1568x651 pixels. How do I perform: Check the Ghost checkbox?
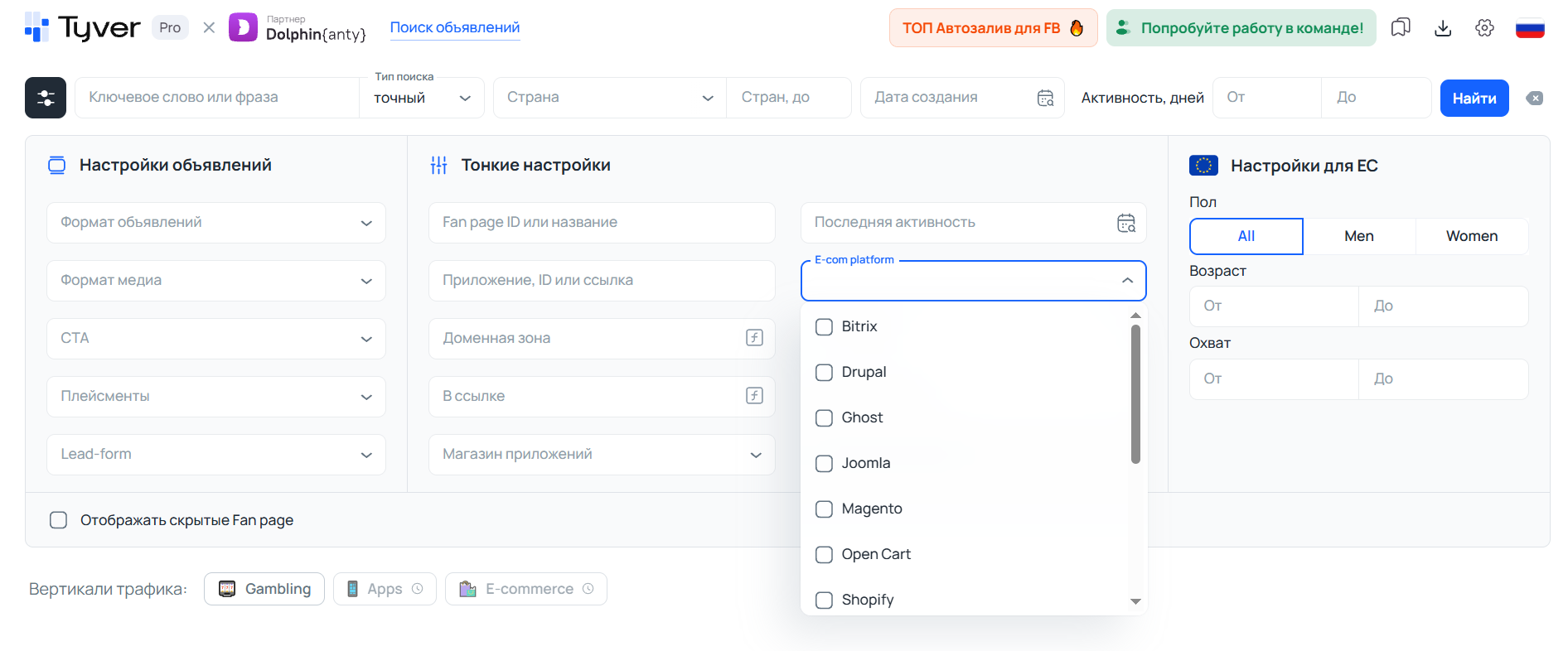tap(824, 417)
